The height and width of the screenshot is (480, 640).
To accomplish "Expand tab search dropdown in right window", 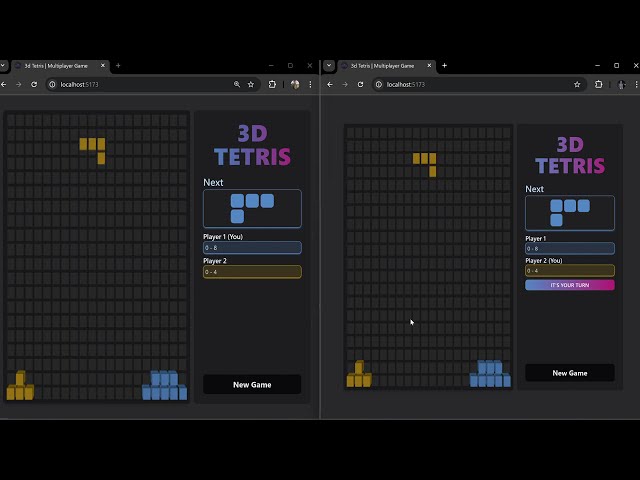I will pyautogui.click(x=329, y=66).
